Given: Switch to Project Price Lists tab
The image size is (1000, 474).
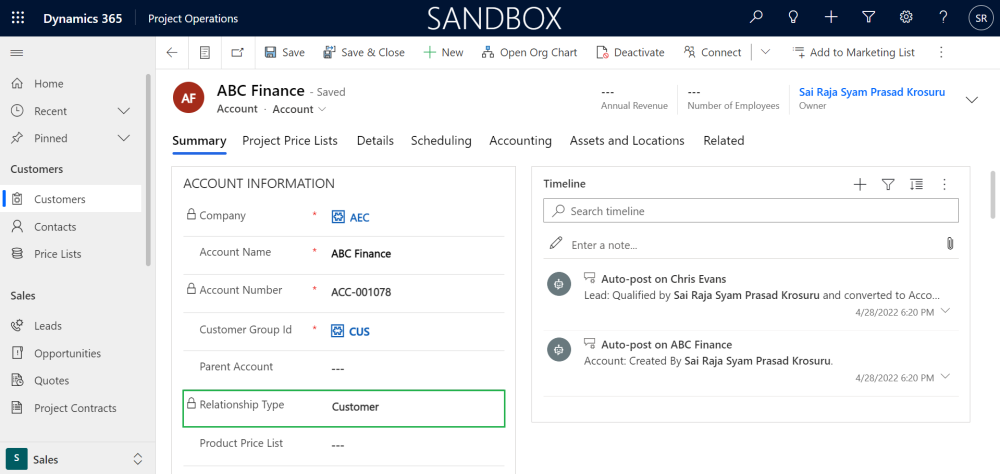Looking at the screenshot, I should tap(290, 140).
